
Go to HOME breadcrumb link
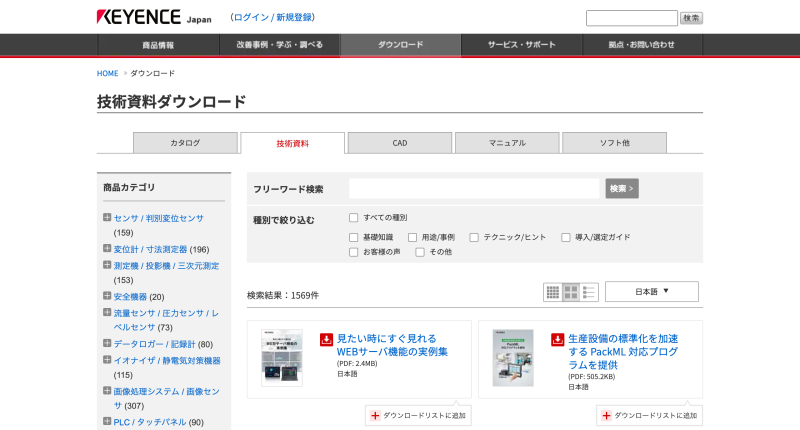(108, 73)
